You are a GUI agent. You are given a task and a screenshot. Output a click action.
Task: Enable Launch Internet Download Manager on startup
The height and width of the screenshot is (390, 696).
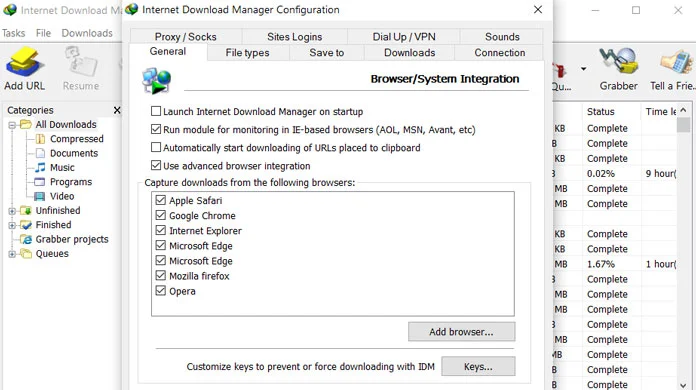pyautogui.click(x=156, y=111)
